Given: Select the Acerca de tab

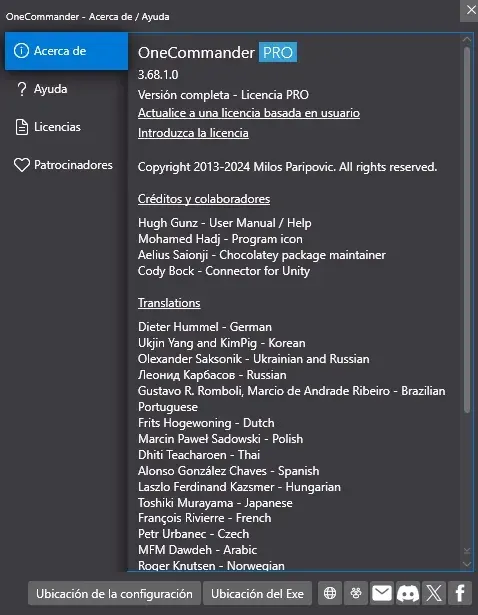Looking at the screenshot, I should (x=66, y=51).
